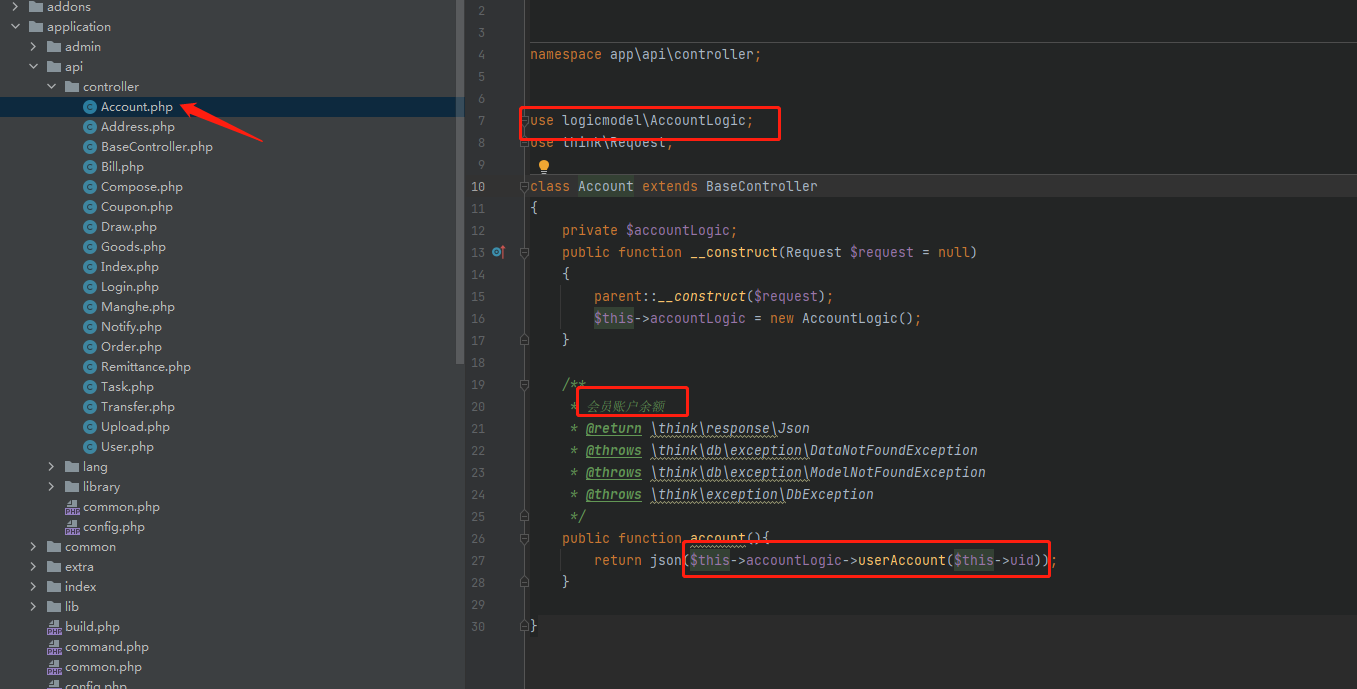Click BaseController in the class declaration

click(x=761, y=186)
